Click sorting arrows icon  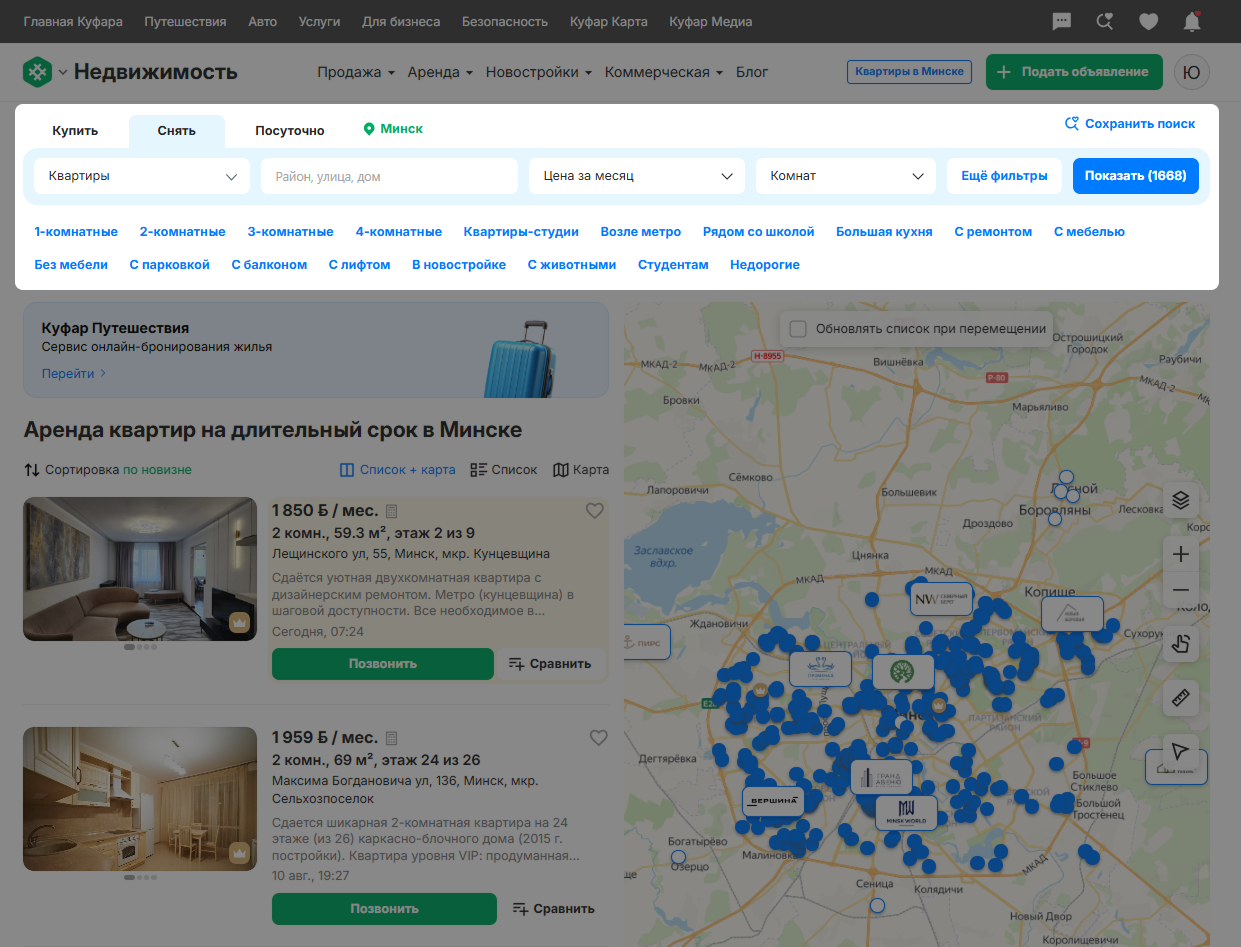[x=32, y=470]
